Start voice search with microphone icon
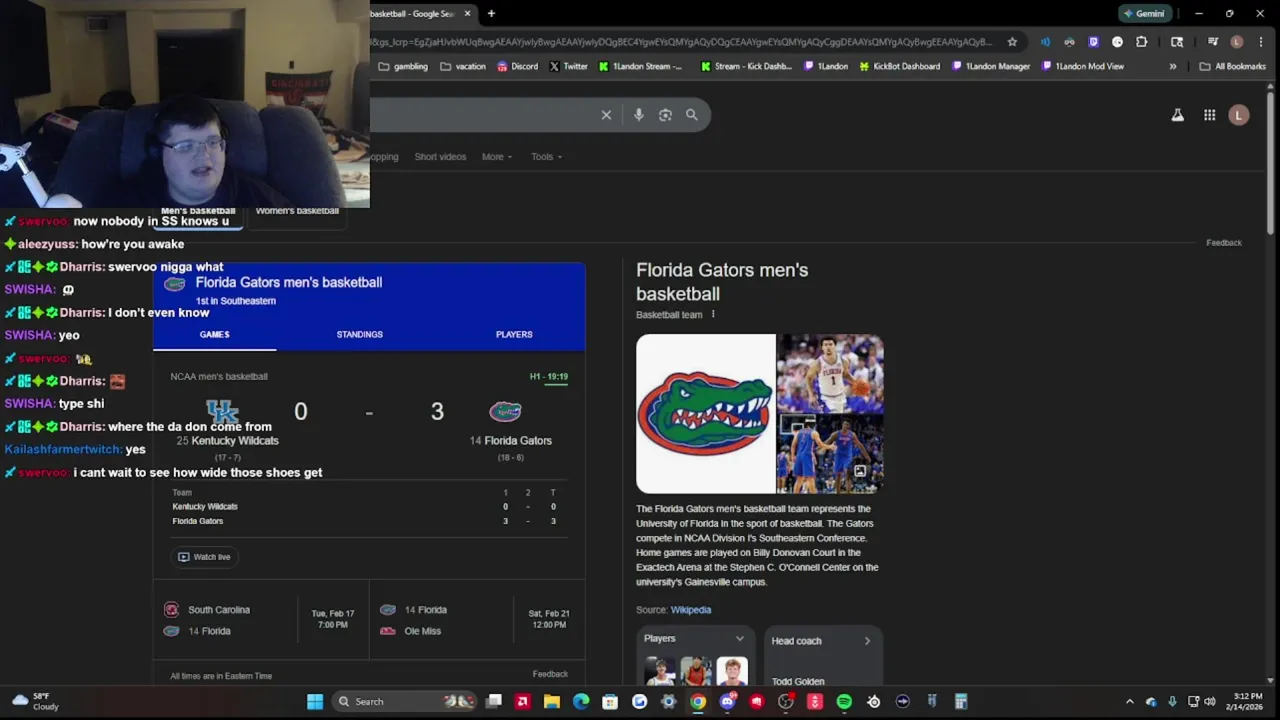1280x720 pixels. (638, 115)
